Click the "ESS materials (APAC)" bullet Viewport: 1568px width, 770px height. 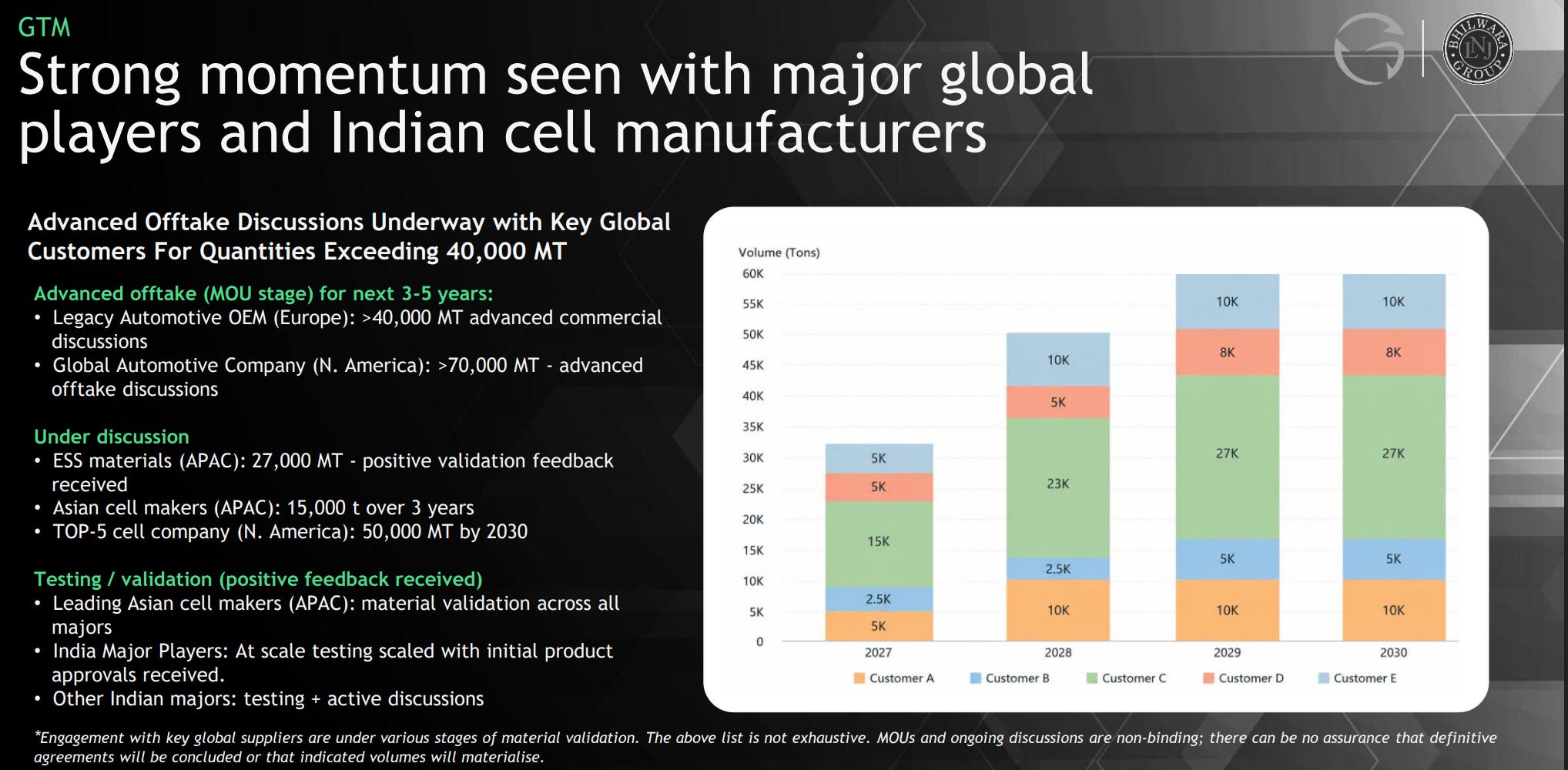(324, 472)
